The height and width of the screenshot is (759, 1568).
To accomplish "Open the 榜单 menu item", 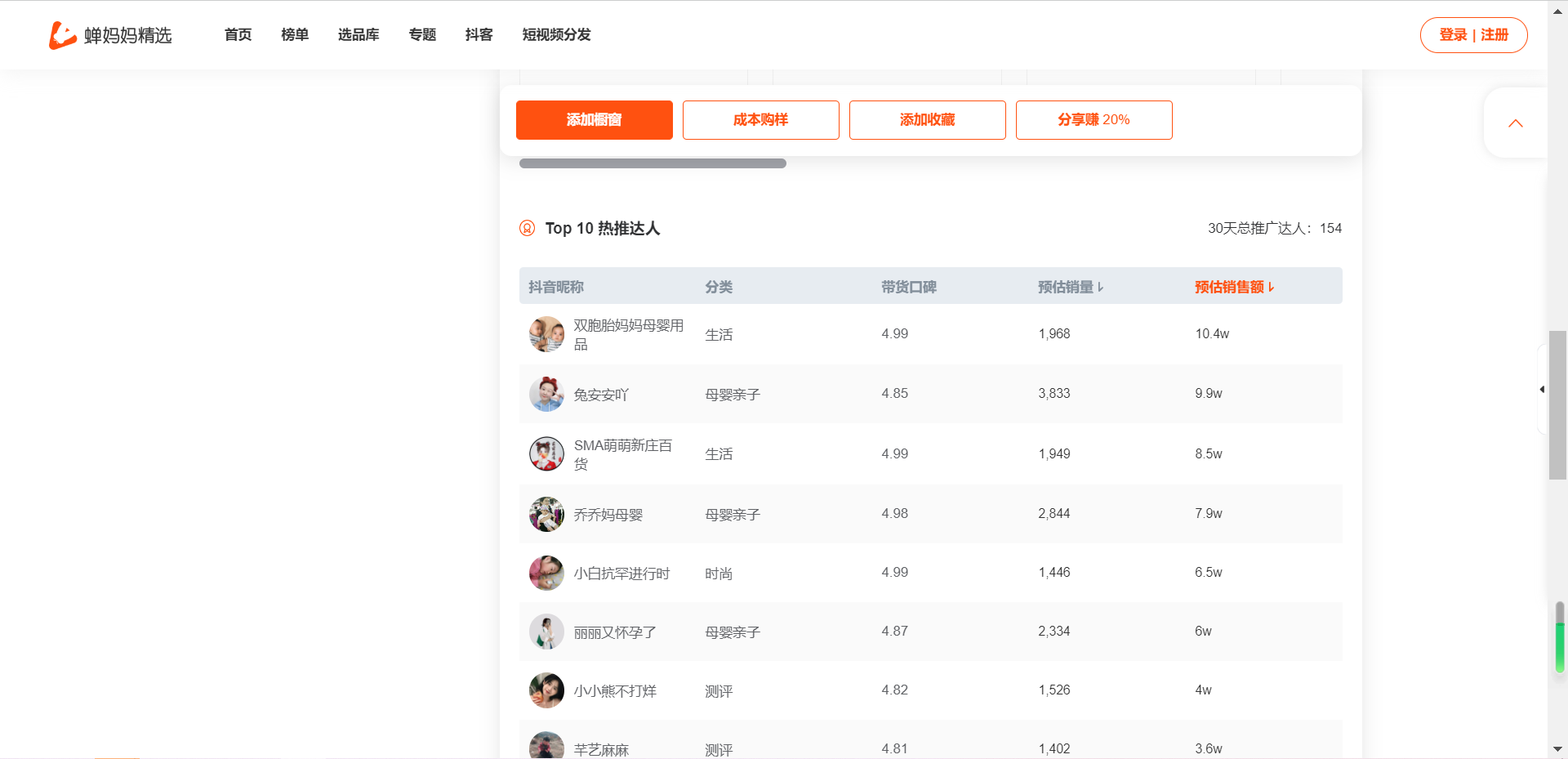I will (295, 35).
